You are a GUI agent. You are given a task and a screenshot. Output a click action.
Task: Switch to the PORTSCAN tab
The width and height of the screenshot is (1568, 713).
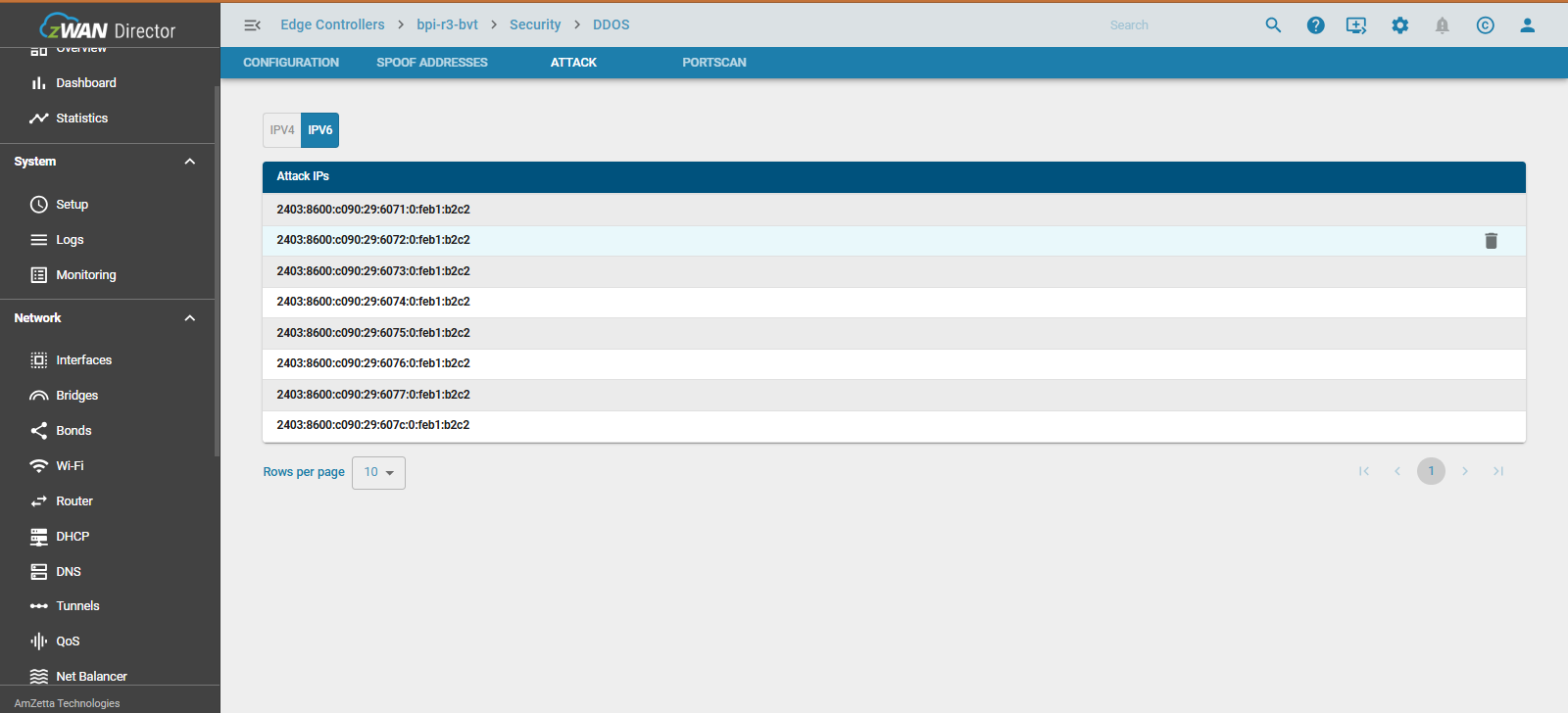point(713,63)
